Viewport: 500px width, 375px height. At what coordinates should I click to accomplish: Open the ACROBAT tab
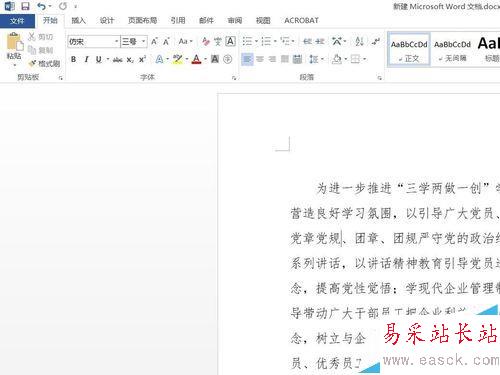click(x=301, y=21)
